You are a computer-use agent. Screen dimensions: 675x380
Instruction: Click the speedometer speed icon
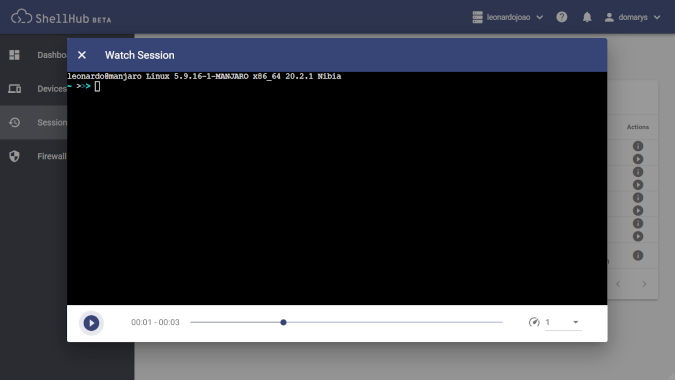534,322
